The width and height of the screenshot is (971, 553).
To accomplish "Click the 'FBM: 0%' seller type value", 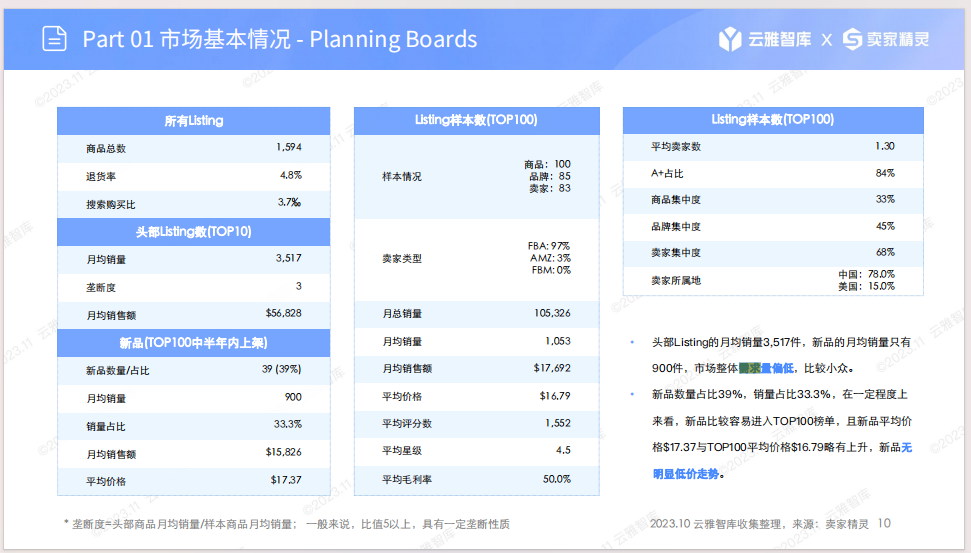I will click(551, 270).
